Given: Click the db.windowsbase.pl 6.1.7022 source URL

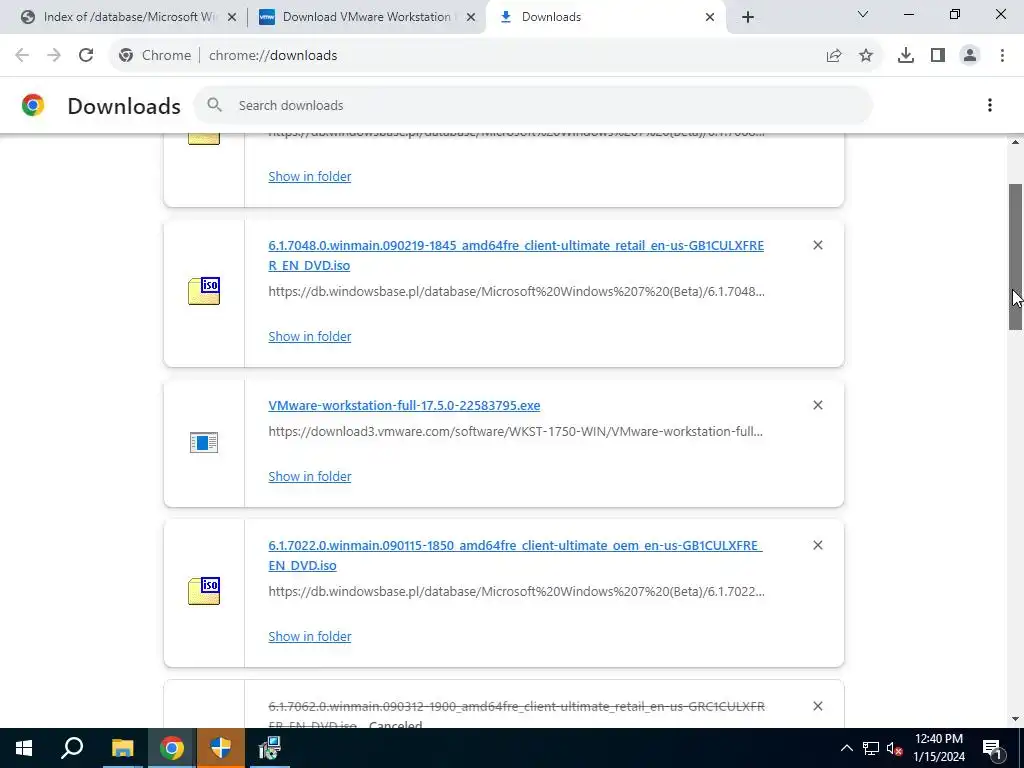Looking at the screenshot, I should pyautogui.click(x=516, y=591).
